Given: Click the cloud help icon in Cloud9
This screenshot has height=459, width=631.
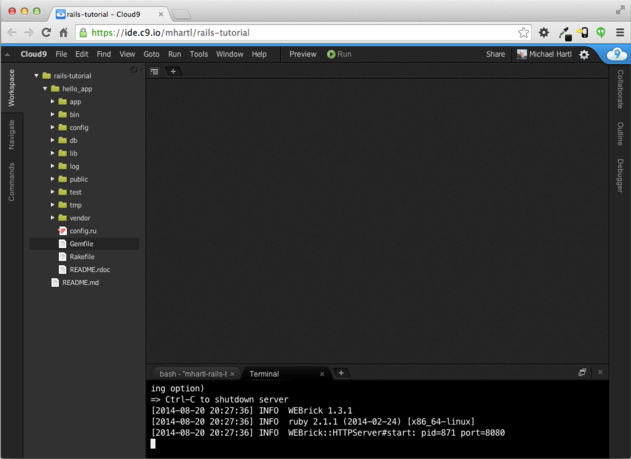Looking at the screenshot, I should [617, 54].
